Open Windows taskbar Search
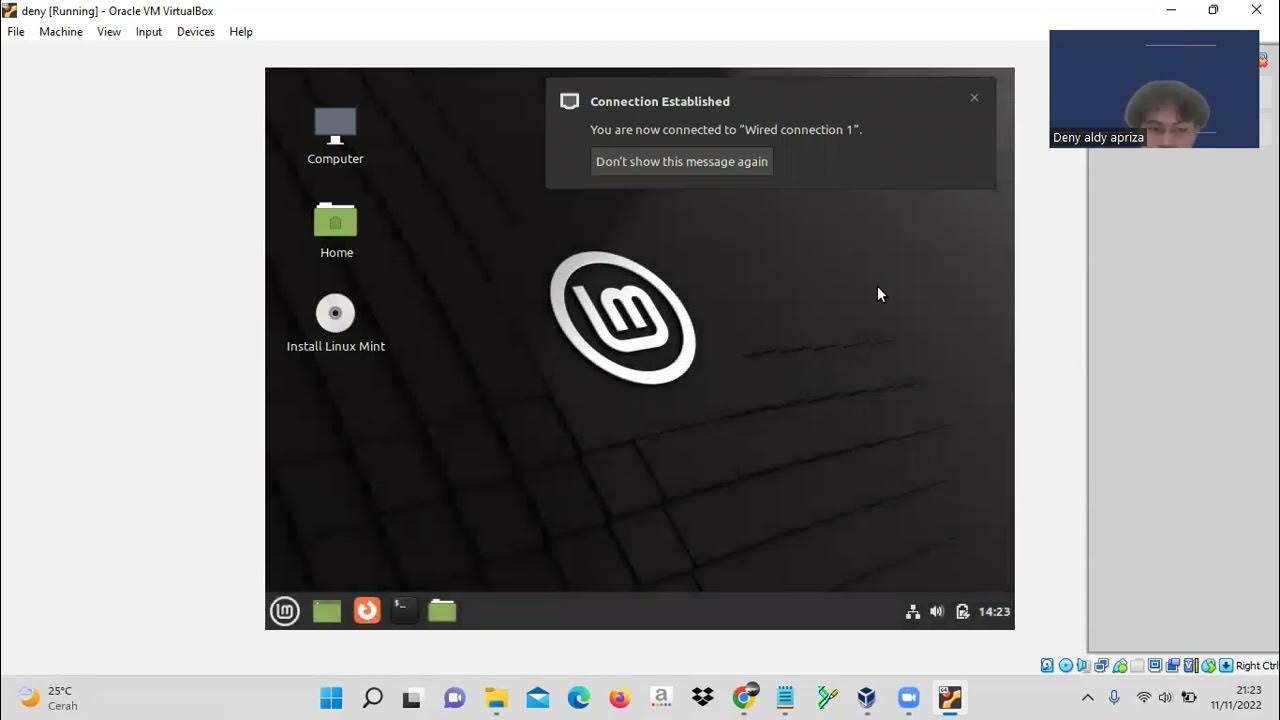The height and width of the screenshot is (720, 1280). (x=372, y=697)
